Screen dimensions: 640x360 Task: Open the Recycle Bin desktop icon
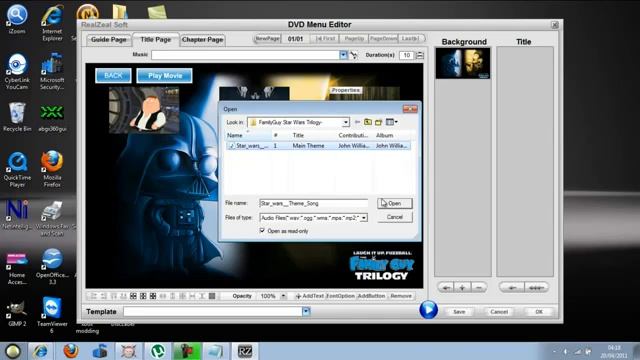coord(17,117)
